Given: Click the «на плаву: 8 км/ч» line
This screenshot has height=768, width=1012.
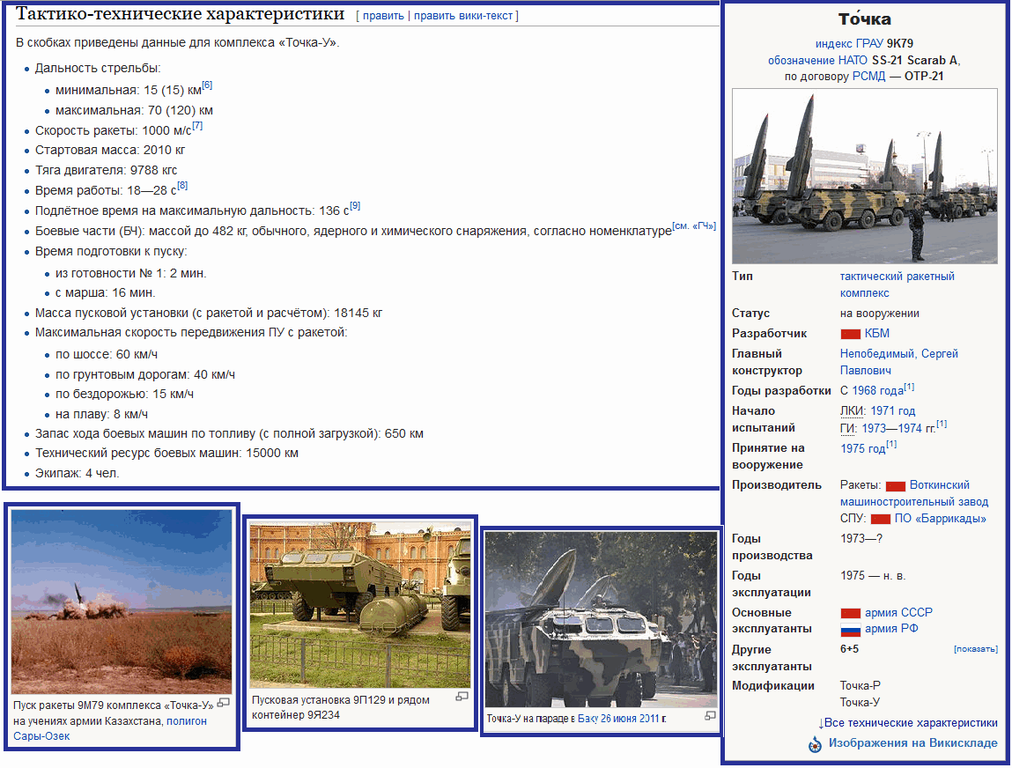Looking at the screenshot, I should (x=101, y=414).
